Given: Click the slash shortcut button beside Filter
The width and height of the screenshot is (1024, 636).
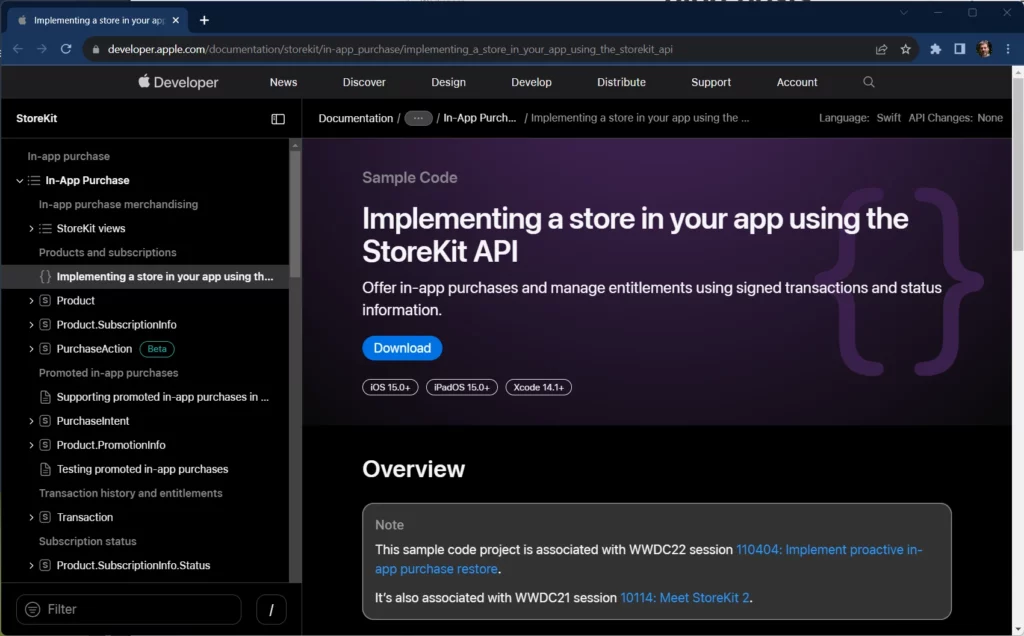Looking at the screenshot, I should (x=271, y=610).
